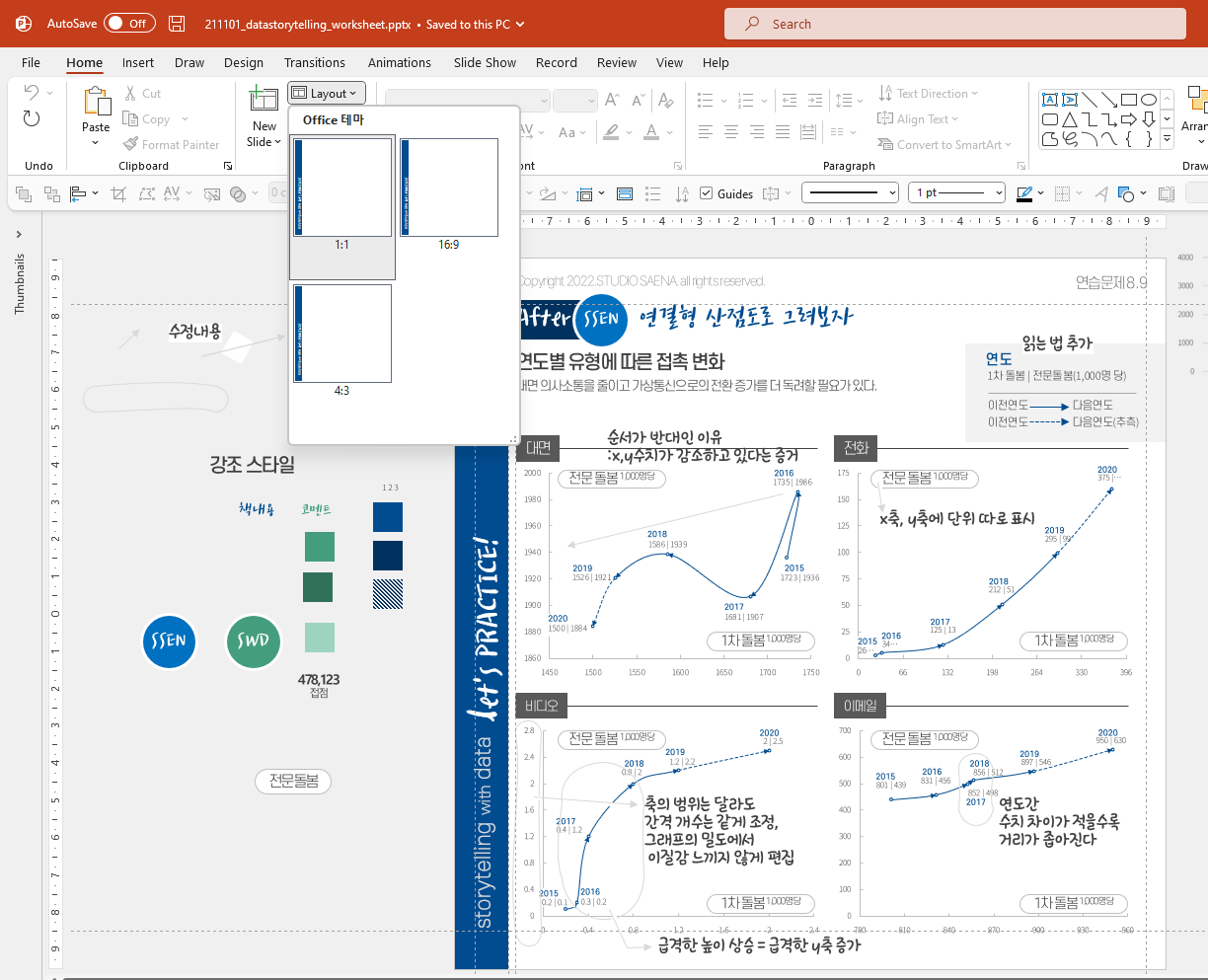Select the Oval shape
This screenshot has width=1208, height=980.
(1149, 100)
